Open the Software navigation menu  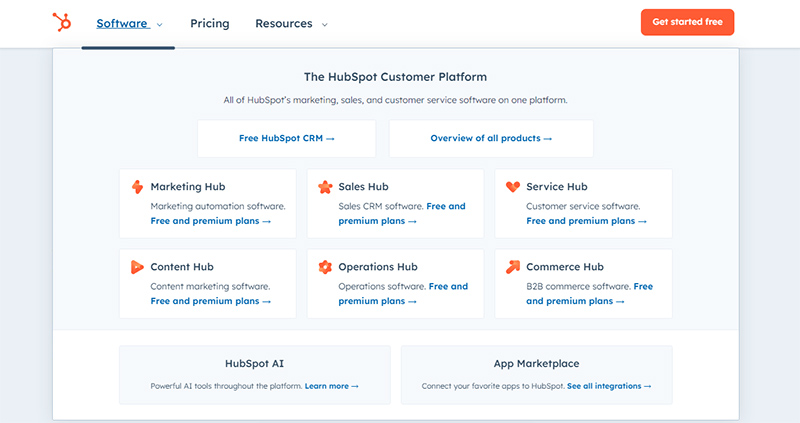pos(122,23)
